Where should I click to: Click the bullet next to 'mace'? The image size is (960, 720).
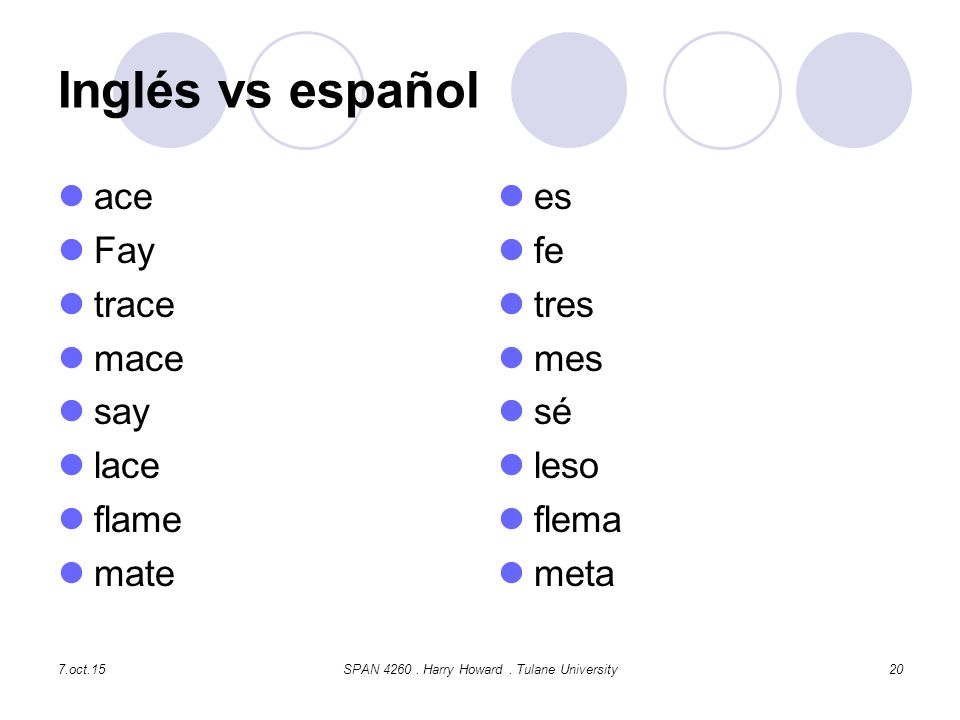tap(72, 358)
